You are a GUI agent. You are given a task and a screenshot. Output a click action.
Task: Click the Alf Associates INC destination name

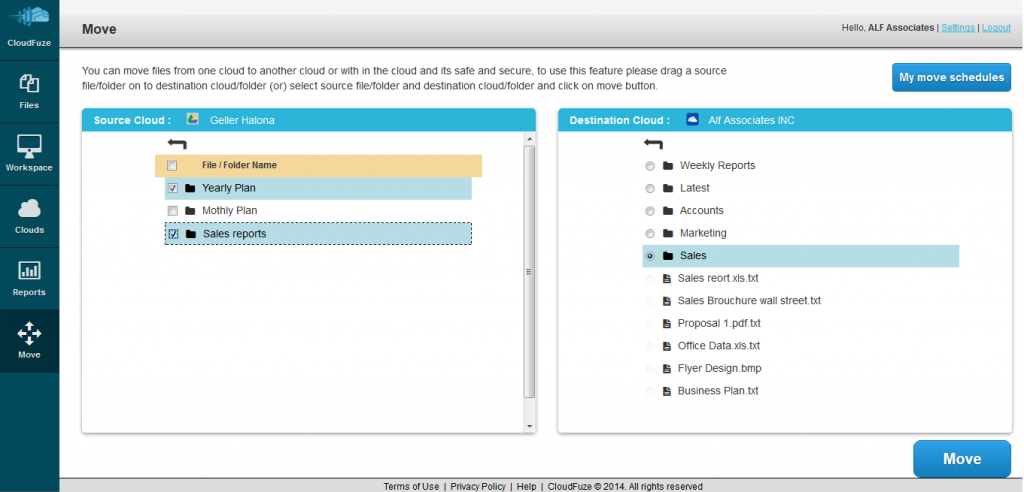click(x=751, y=120)
